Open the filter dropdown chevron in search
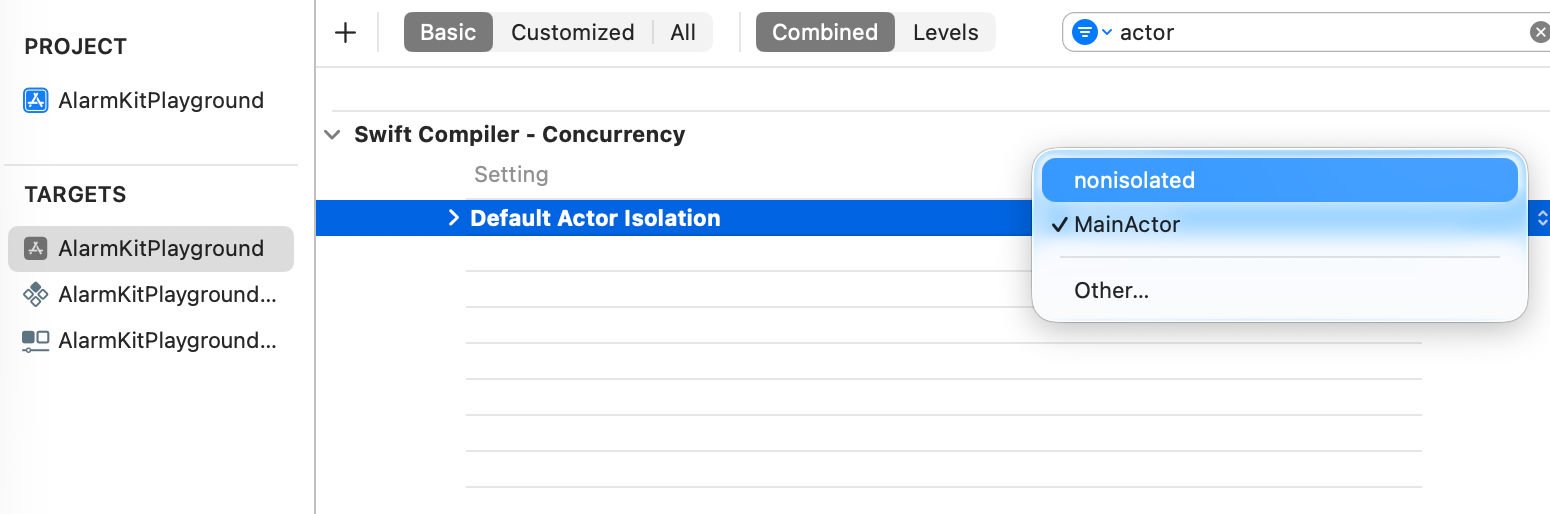 pos(1107,33)
